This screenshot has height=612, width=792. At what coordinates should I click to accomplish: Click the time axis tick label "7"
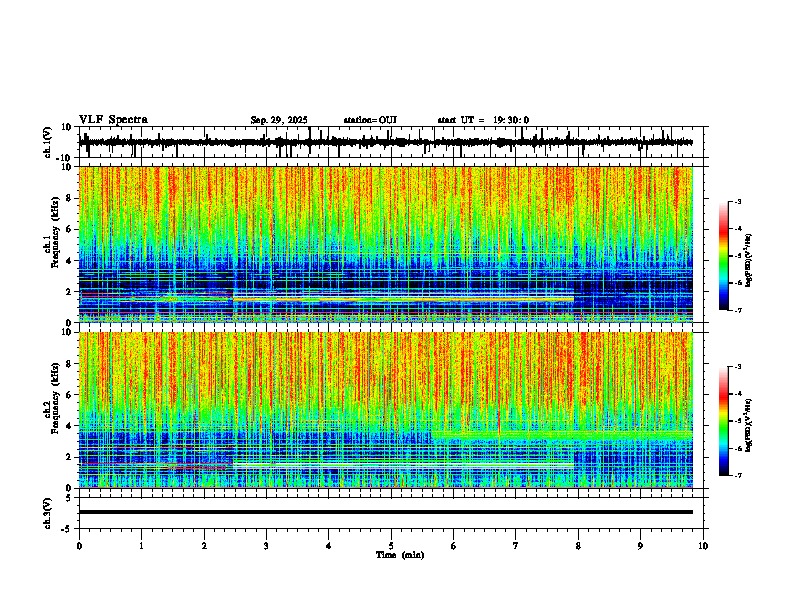[516, 546]
